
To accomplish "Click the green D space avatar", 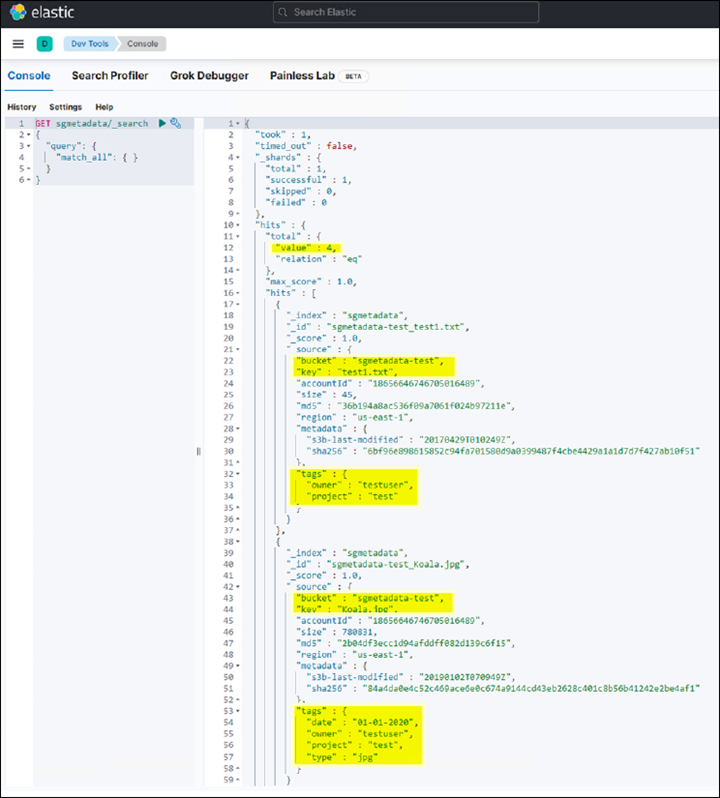I will [x=44, y=44].
